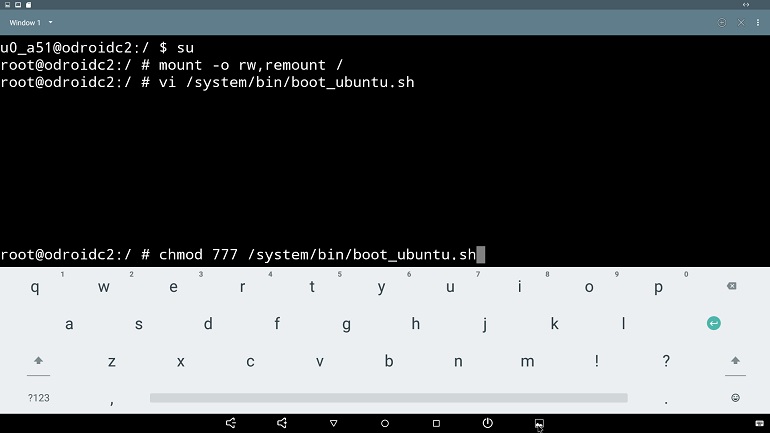Screen dimensions: 770x433
Task: Tap the Recents square navigation button
Action: click(436, 423)
